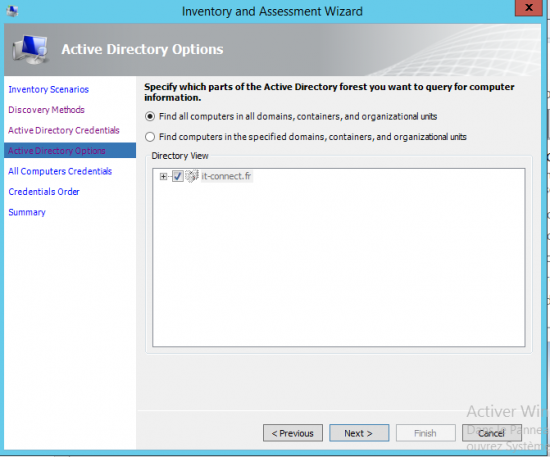Uncheck the it-connect.fr domain checkbox

click(x=177, y=176)
